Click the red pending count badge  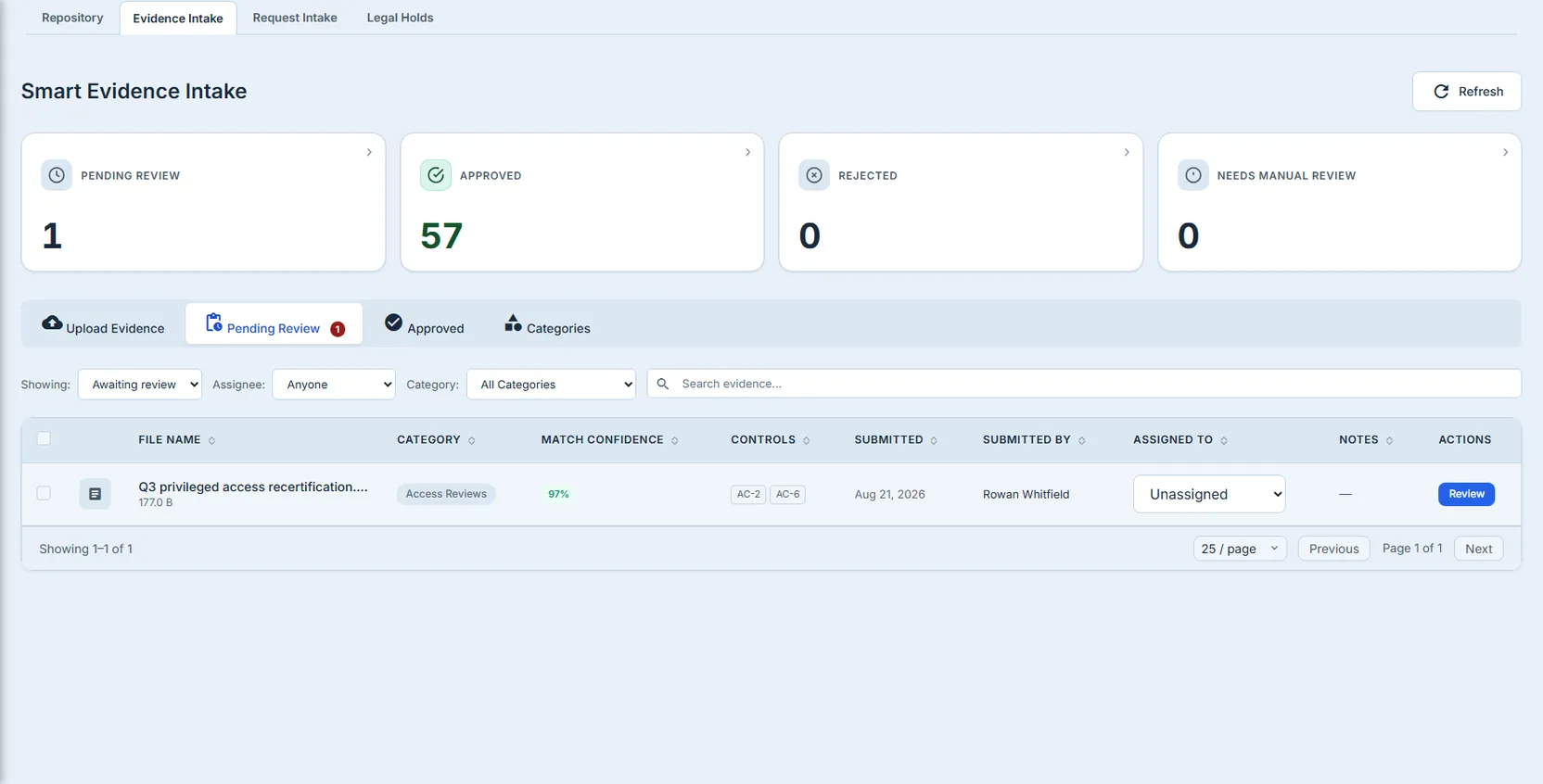[x=338, y=329]
